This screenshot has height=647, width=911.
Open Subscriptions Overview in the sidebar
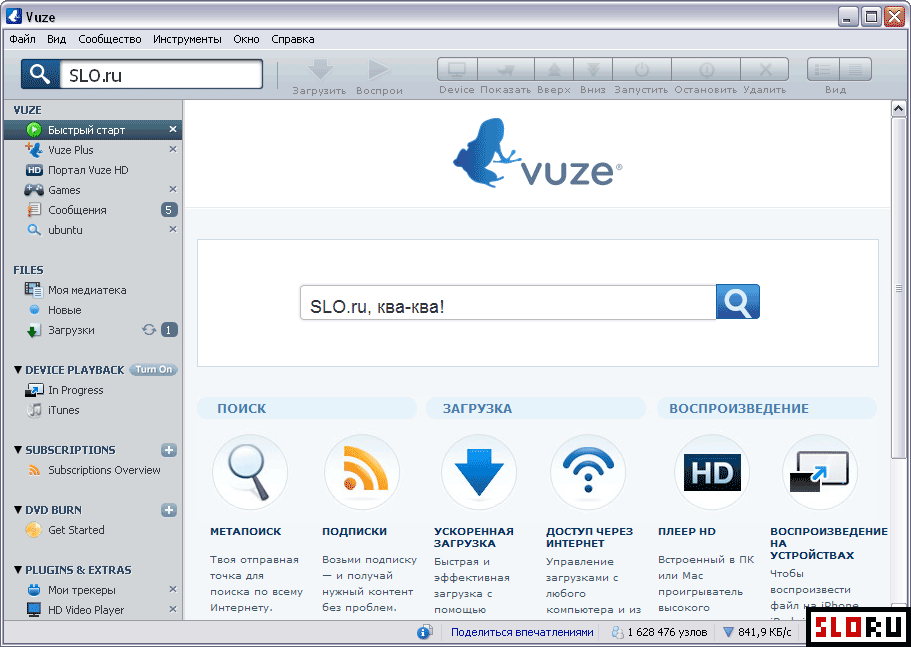pyautogui.click(x=93, y=470)
